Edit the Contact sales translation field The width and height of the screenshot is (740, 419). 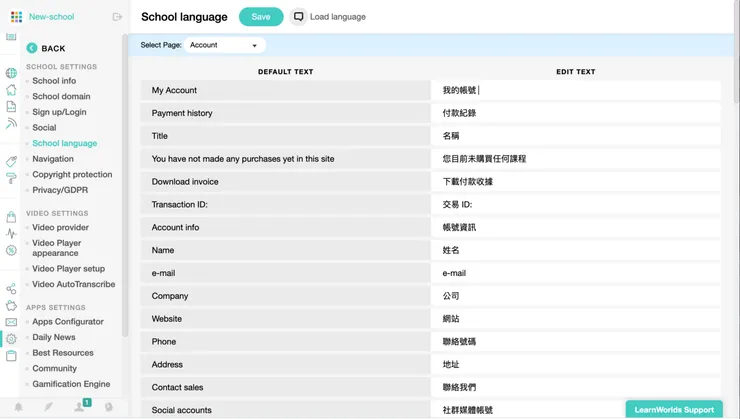click(576, 387)
